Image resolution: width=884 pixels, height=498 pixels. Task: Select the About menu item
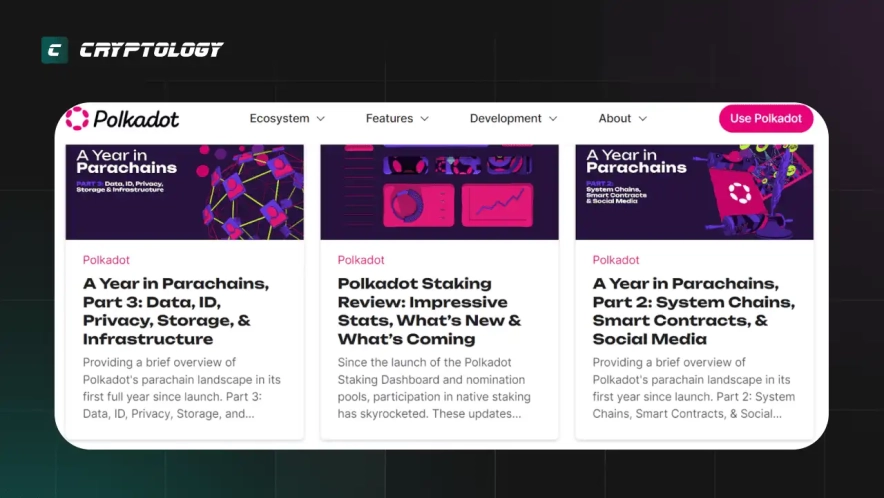point(614,118)
